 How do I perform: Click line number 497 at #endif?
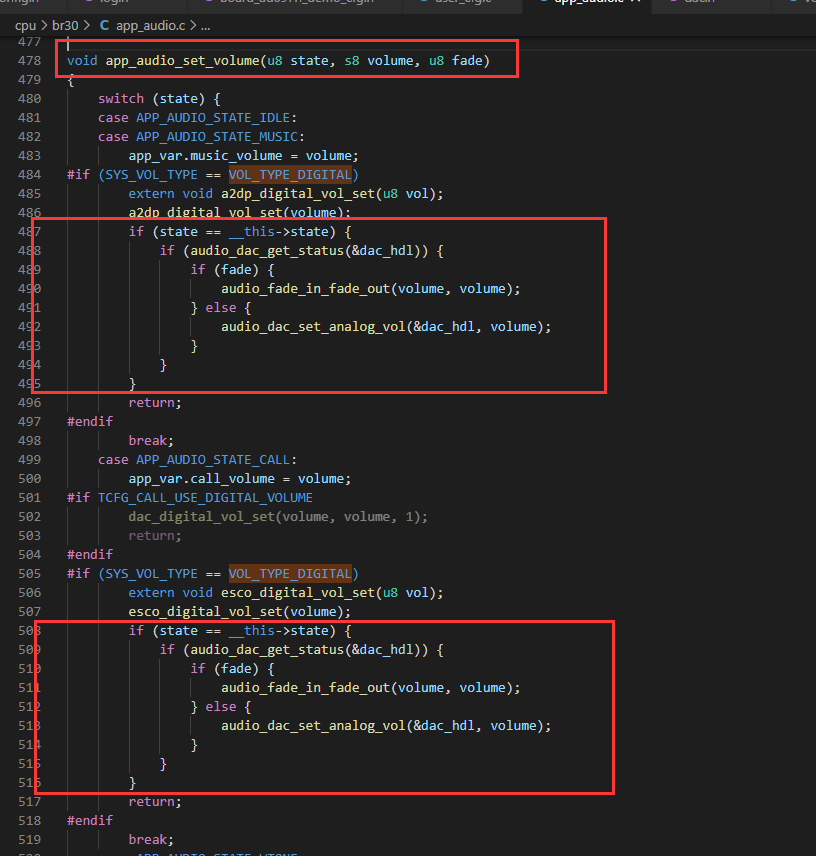pyautogui.click(x=29, y=421)
